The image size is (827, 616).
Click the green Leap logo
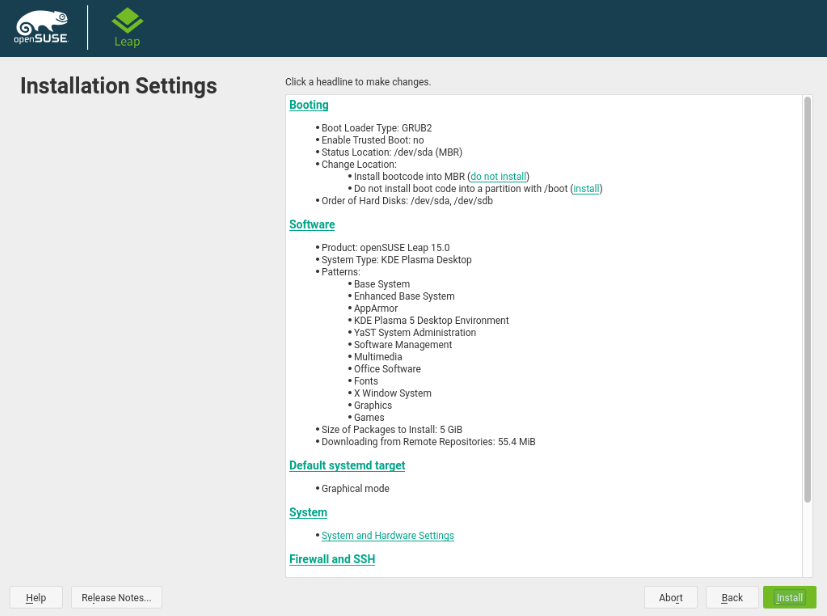point(127,27)
